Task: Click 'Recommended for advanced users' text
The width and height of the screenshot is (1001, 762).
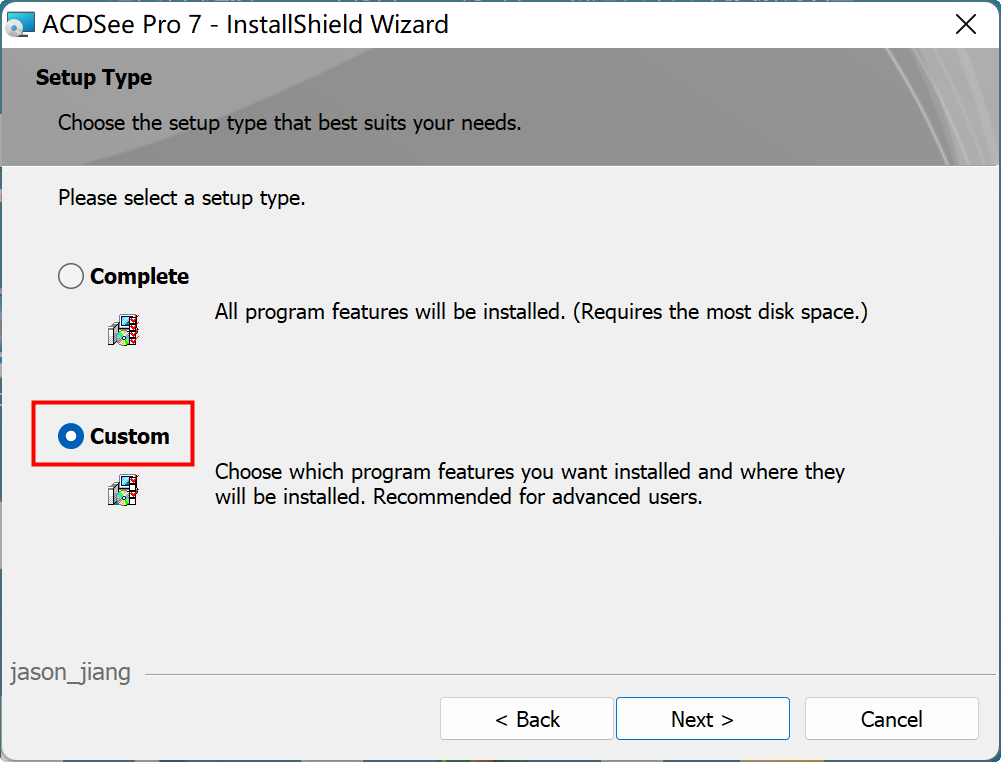Action: click(x=538, y=497)
